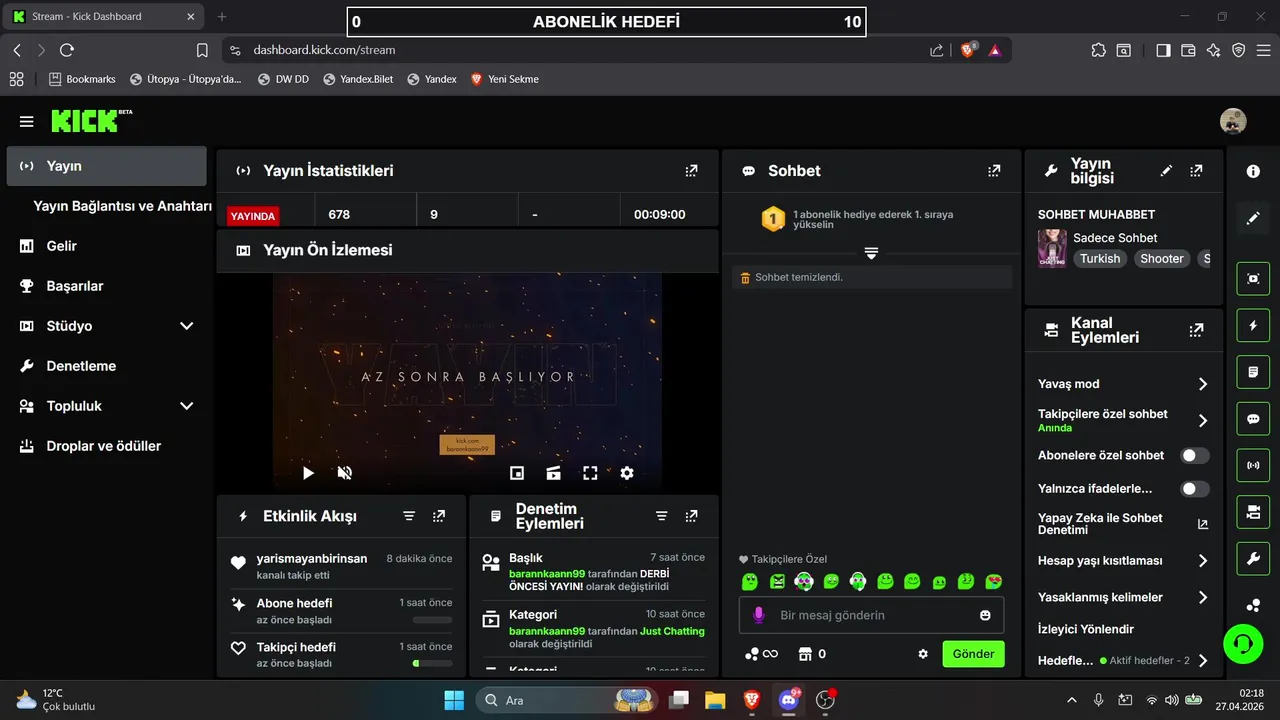Image resolution: width=1280 pixels, height=720 pixels.
Task: Click the broadcast stats icon in right sidebar
Action: tap(1253, 465)
